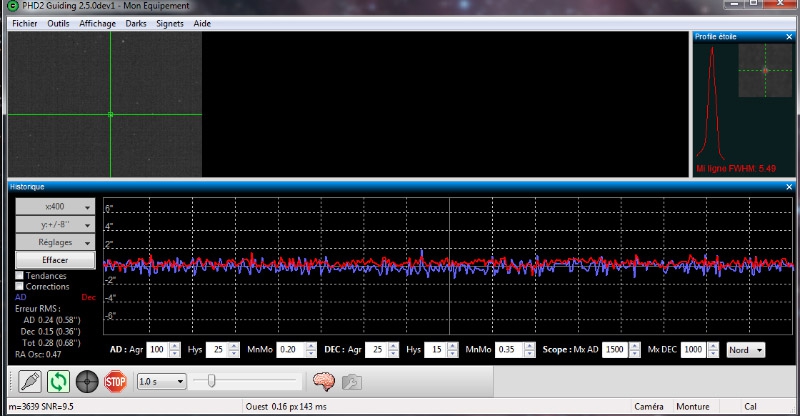Open the Darks menu
Image resolution: width=800 pixels, height=416 pixels.
click(136, 23)
